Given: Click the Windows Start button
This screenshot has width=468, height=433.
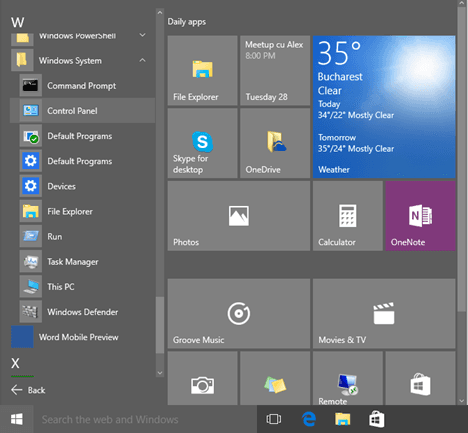Looking at the screenshot, I should [x=17, y=419].
